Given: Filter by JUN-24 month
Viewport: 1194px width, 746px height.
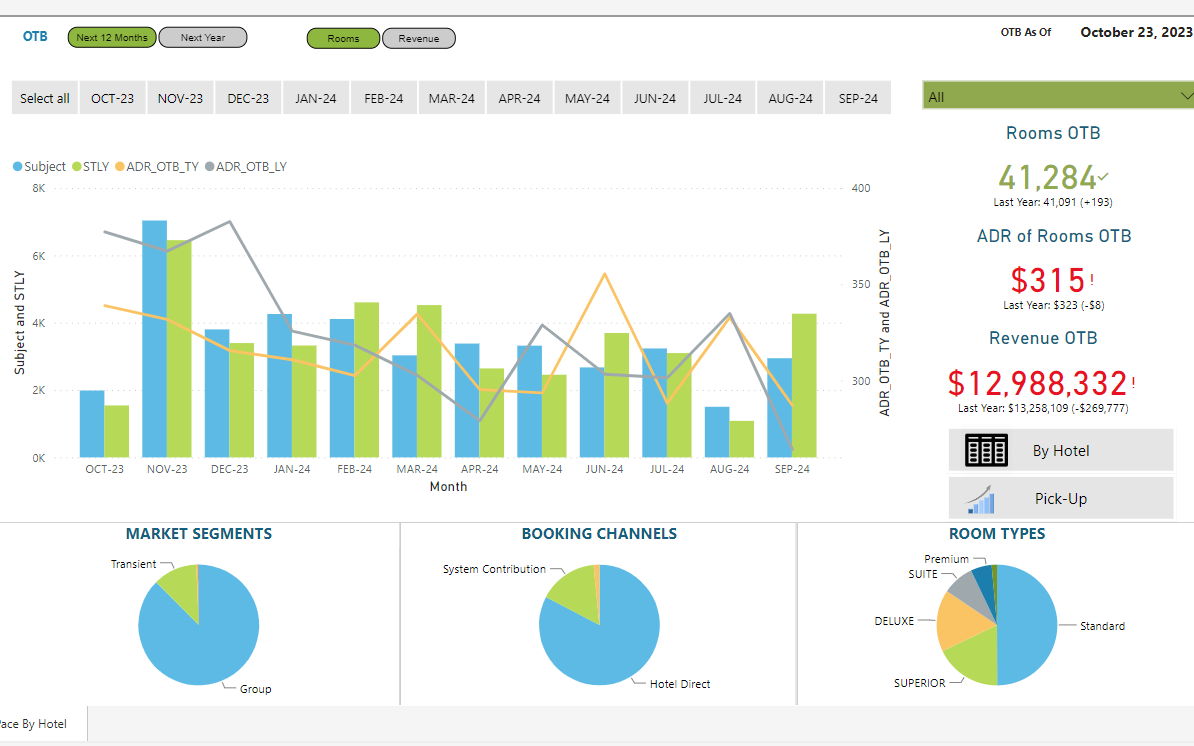Looking at the screenshot, I should tap(655, 98).
